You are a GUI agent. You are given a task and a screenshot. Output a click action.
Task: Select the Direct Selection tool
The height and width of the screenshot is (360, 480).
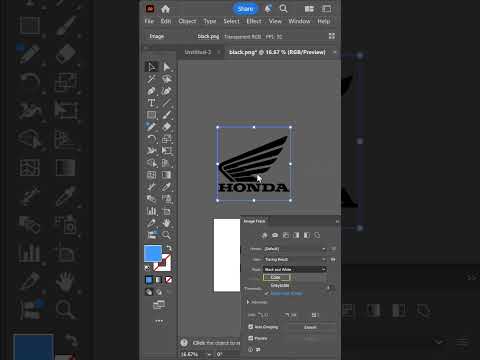click(x=167, y=67)
